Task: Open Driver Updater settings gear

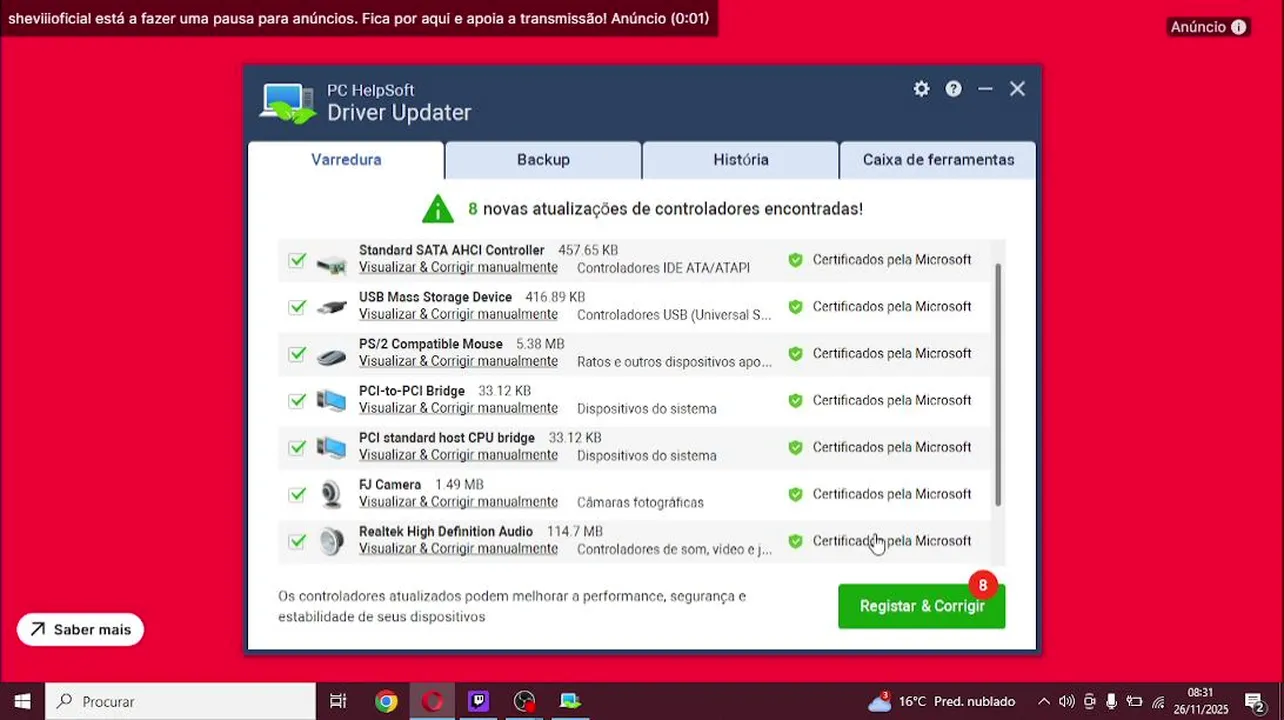Action: [x=921, y=89]
